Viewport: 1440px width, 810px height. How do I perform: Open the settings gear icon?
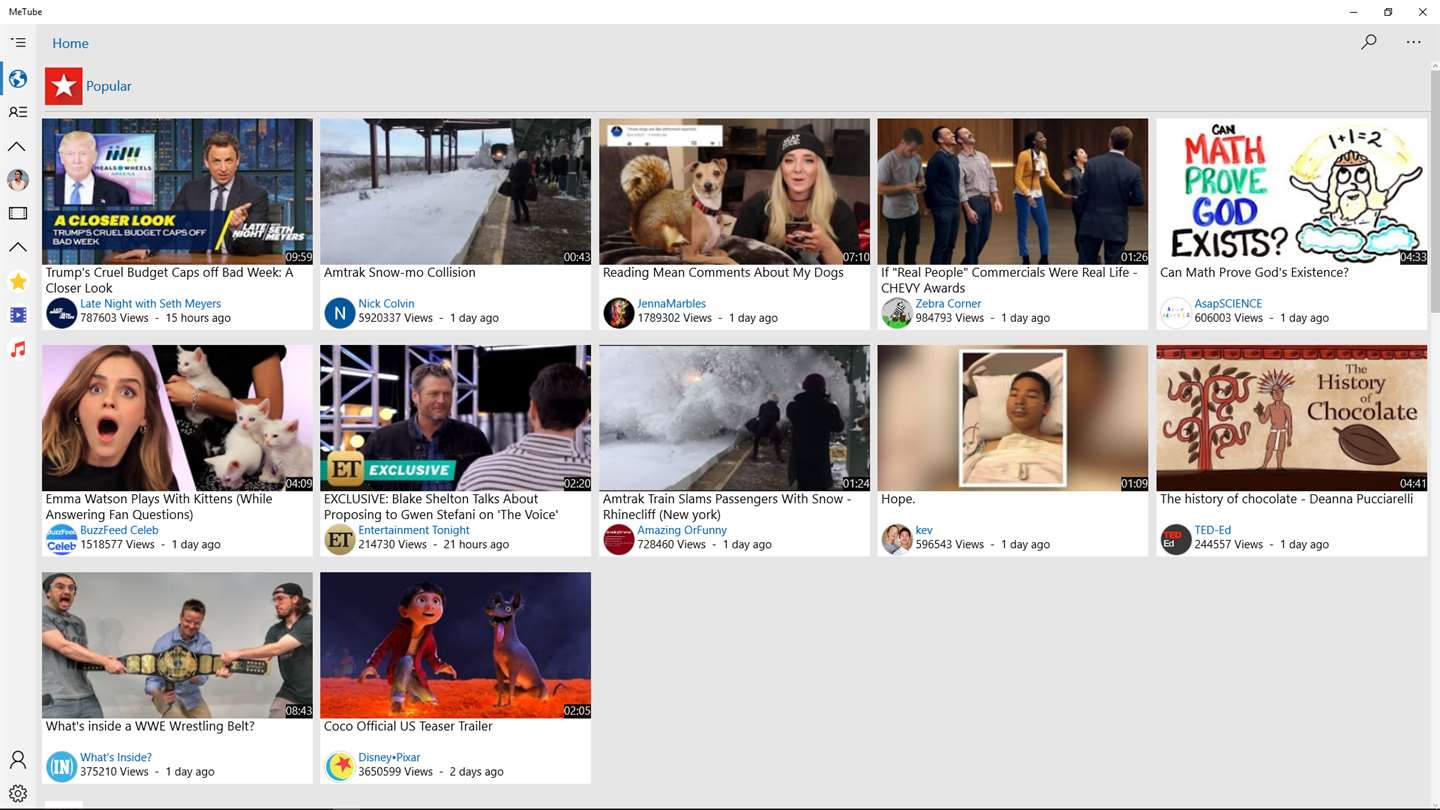point(18,794)
